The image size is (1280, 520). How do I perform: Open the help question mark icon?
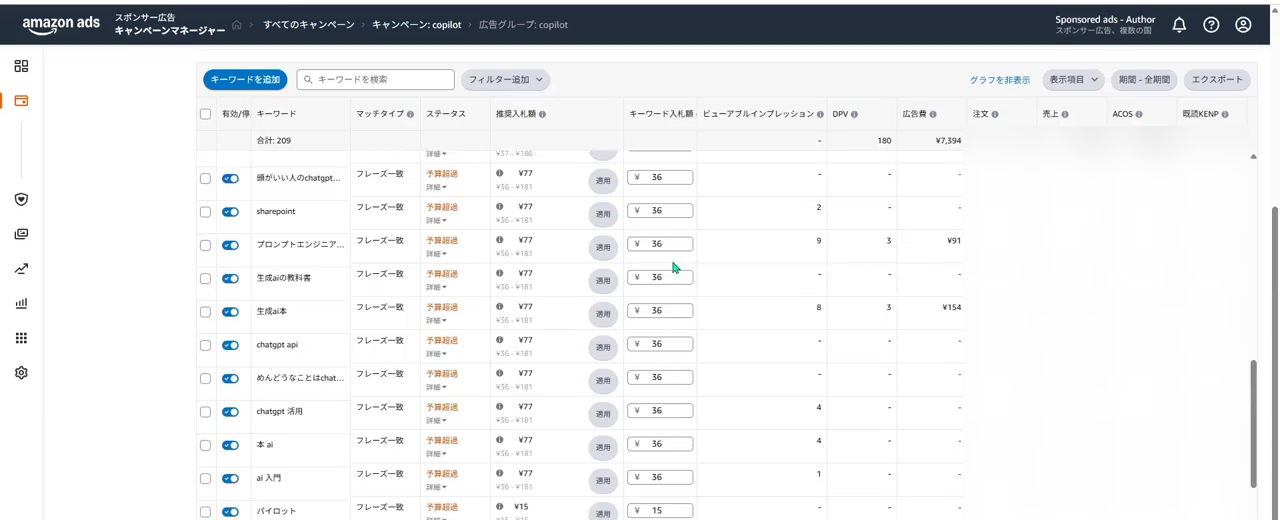pos(1211,25)
